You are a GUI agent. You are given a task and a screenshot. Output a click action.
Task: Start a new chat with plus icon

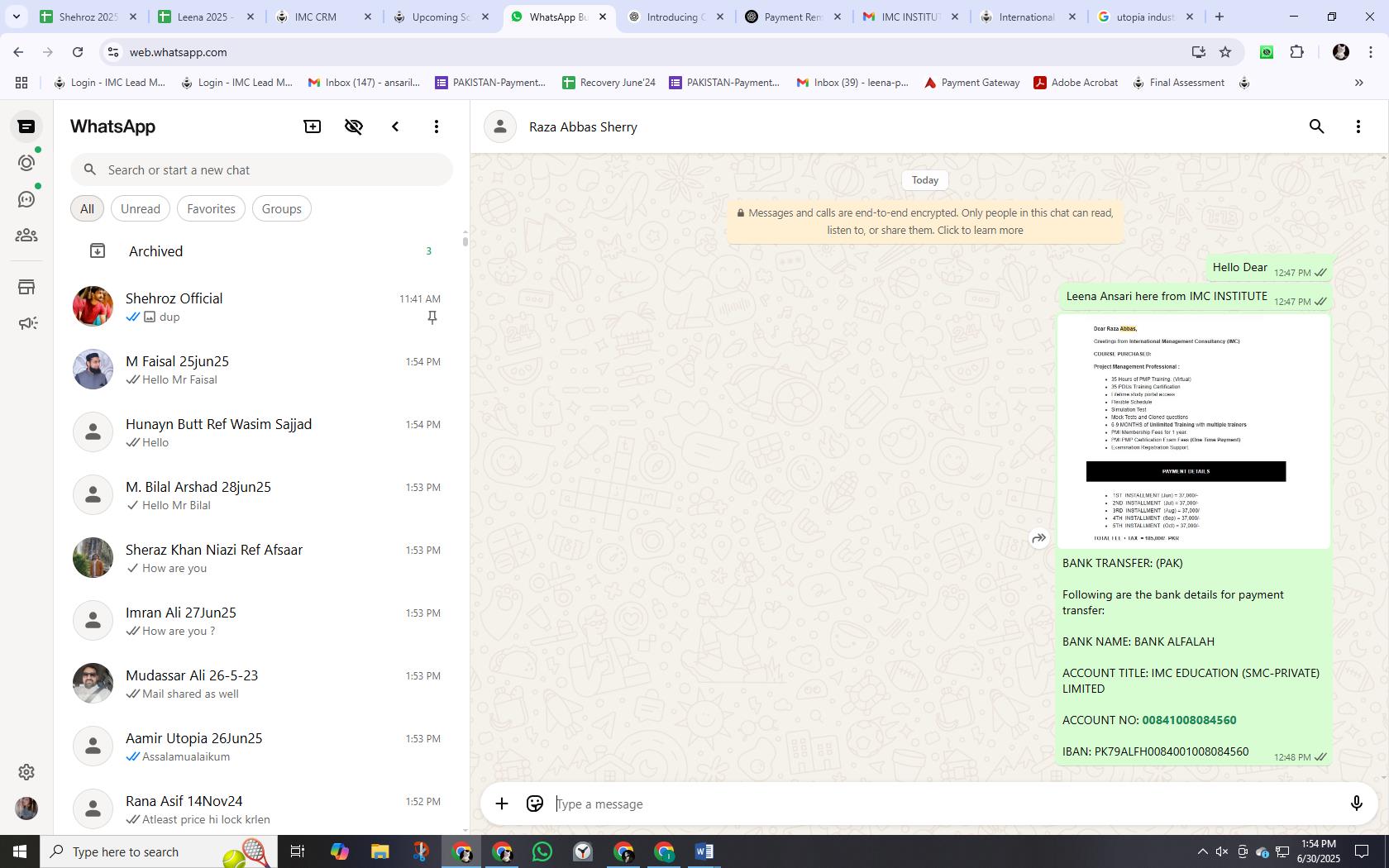pos(313,126)
